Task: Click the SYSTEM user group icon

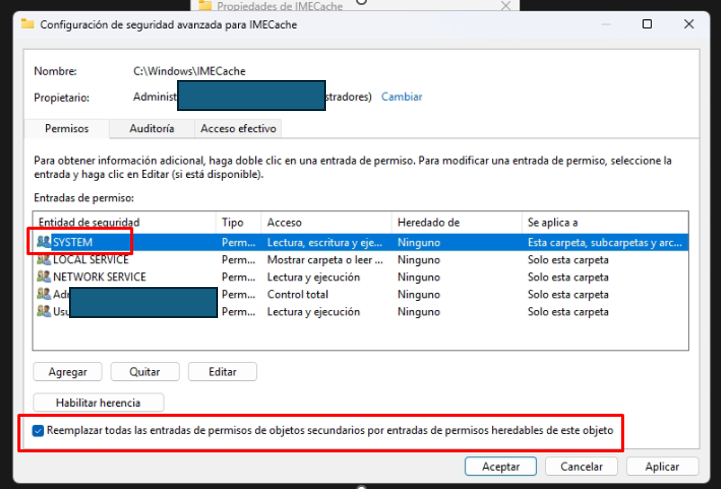Action: (43, 242)
